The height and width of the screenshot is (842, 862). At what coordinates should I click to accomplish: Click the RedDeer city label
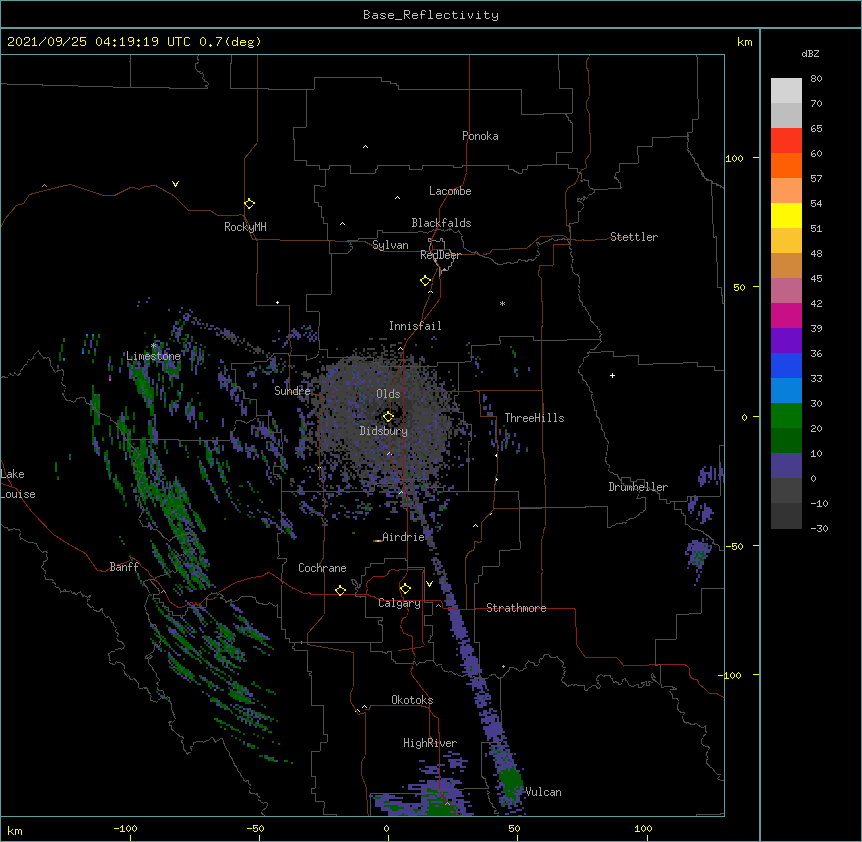point(440,255)
